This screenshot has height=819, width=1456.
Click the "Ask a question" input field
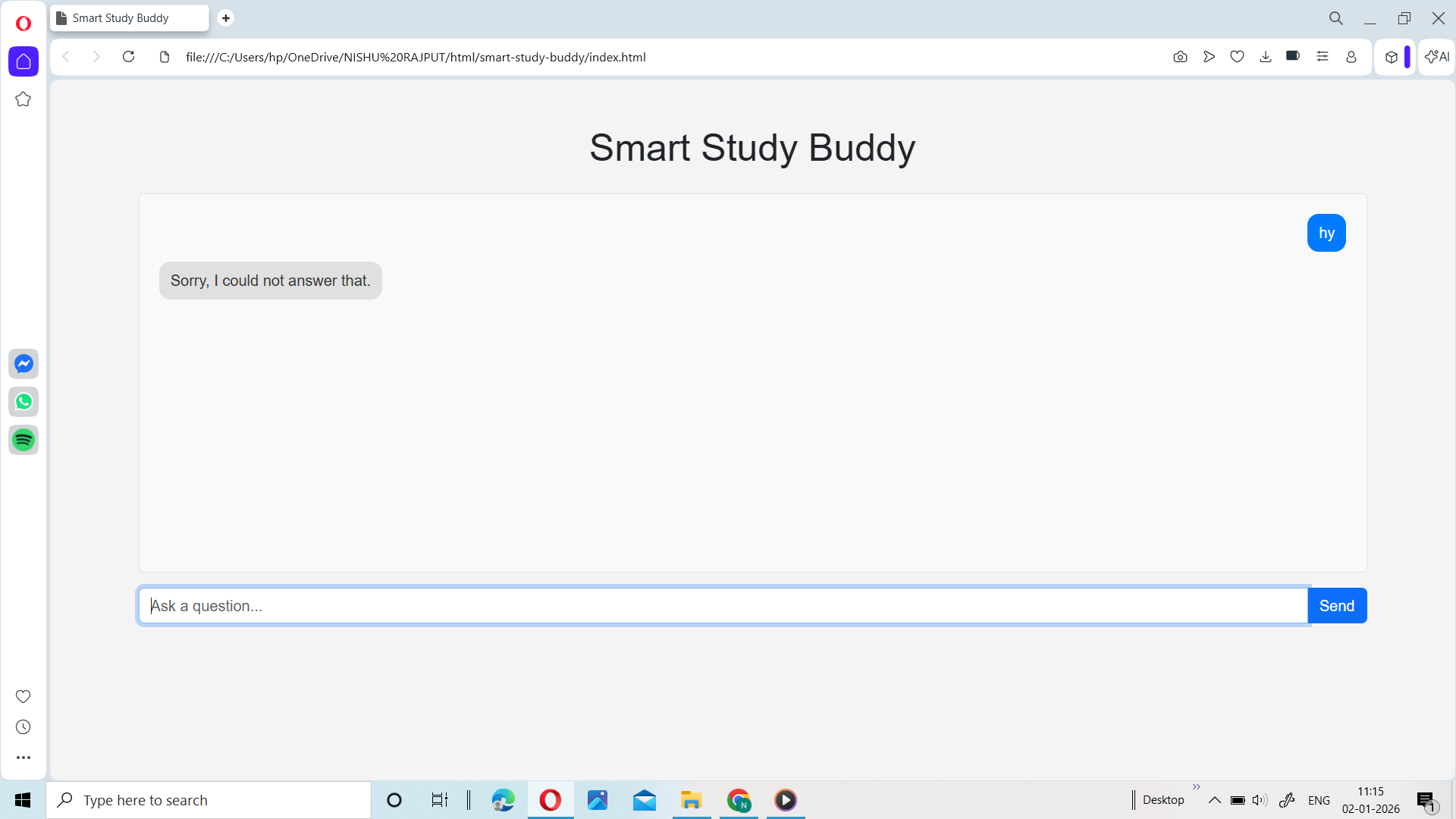pos(723,606)
